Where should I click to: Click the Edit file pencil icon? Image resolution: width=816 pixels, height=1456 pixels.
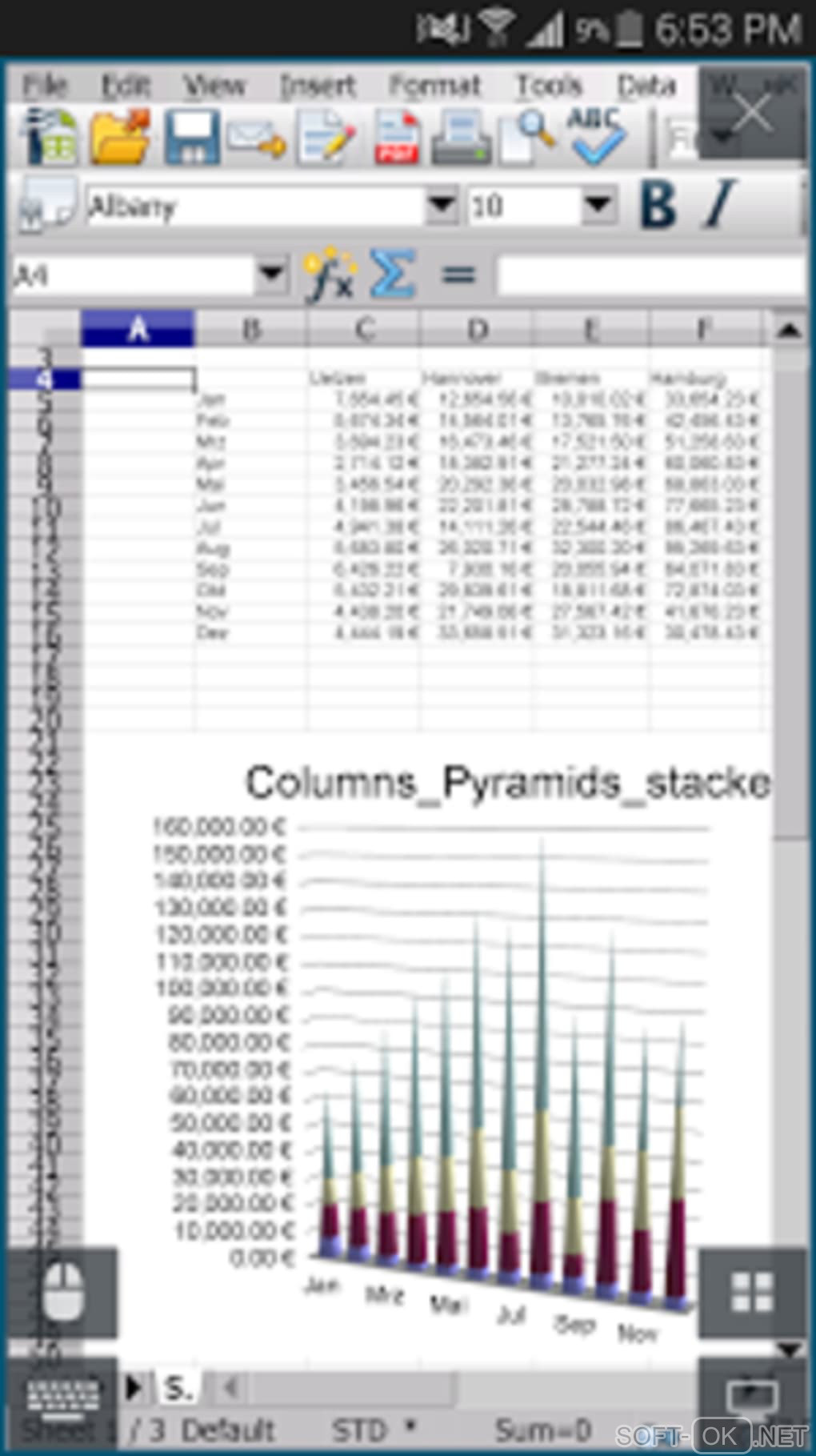click(x=326, y=138)
